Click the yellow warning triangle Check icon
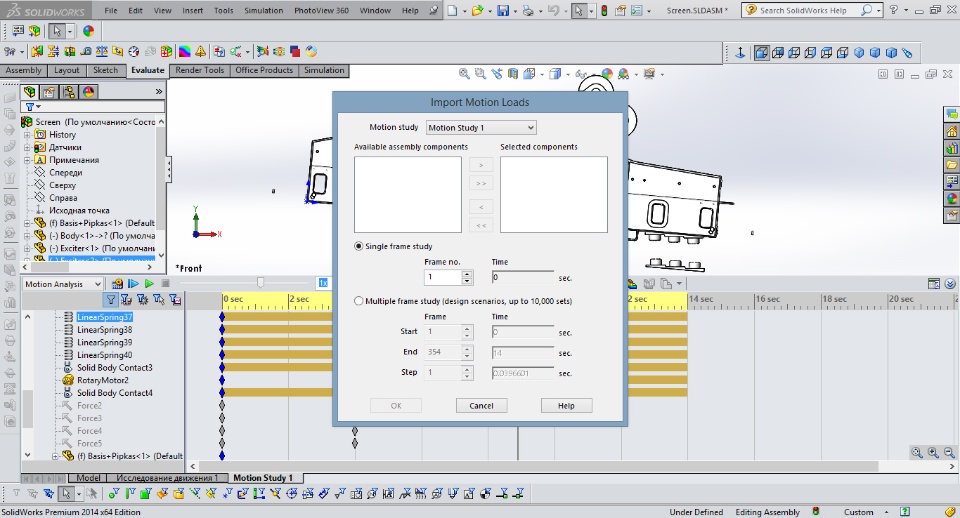This screenshot has width=960, height=518. [201, 51]
